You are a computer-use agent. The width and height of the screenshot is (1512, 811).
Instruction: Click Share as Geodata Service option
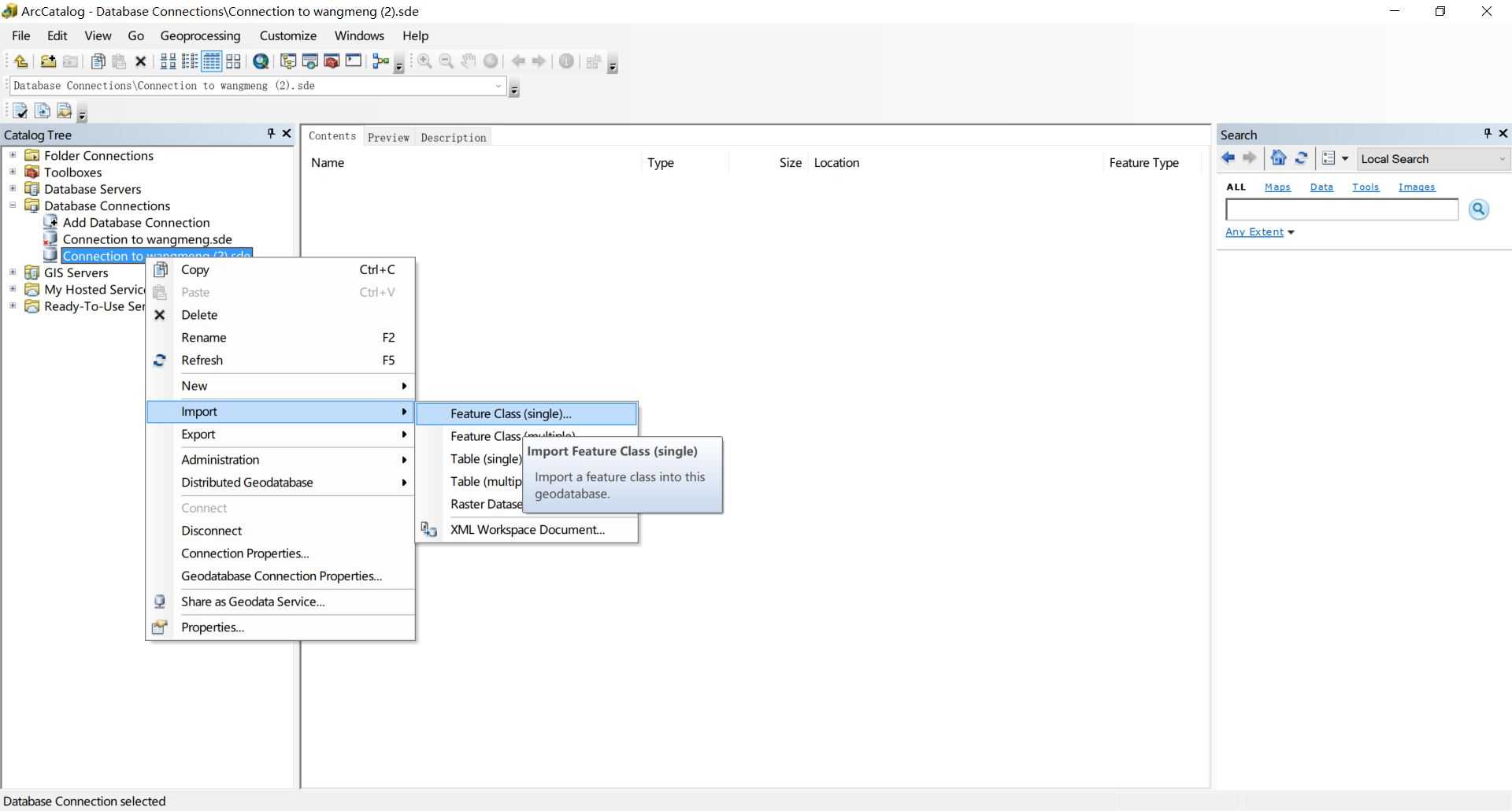tap(280, 602)
